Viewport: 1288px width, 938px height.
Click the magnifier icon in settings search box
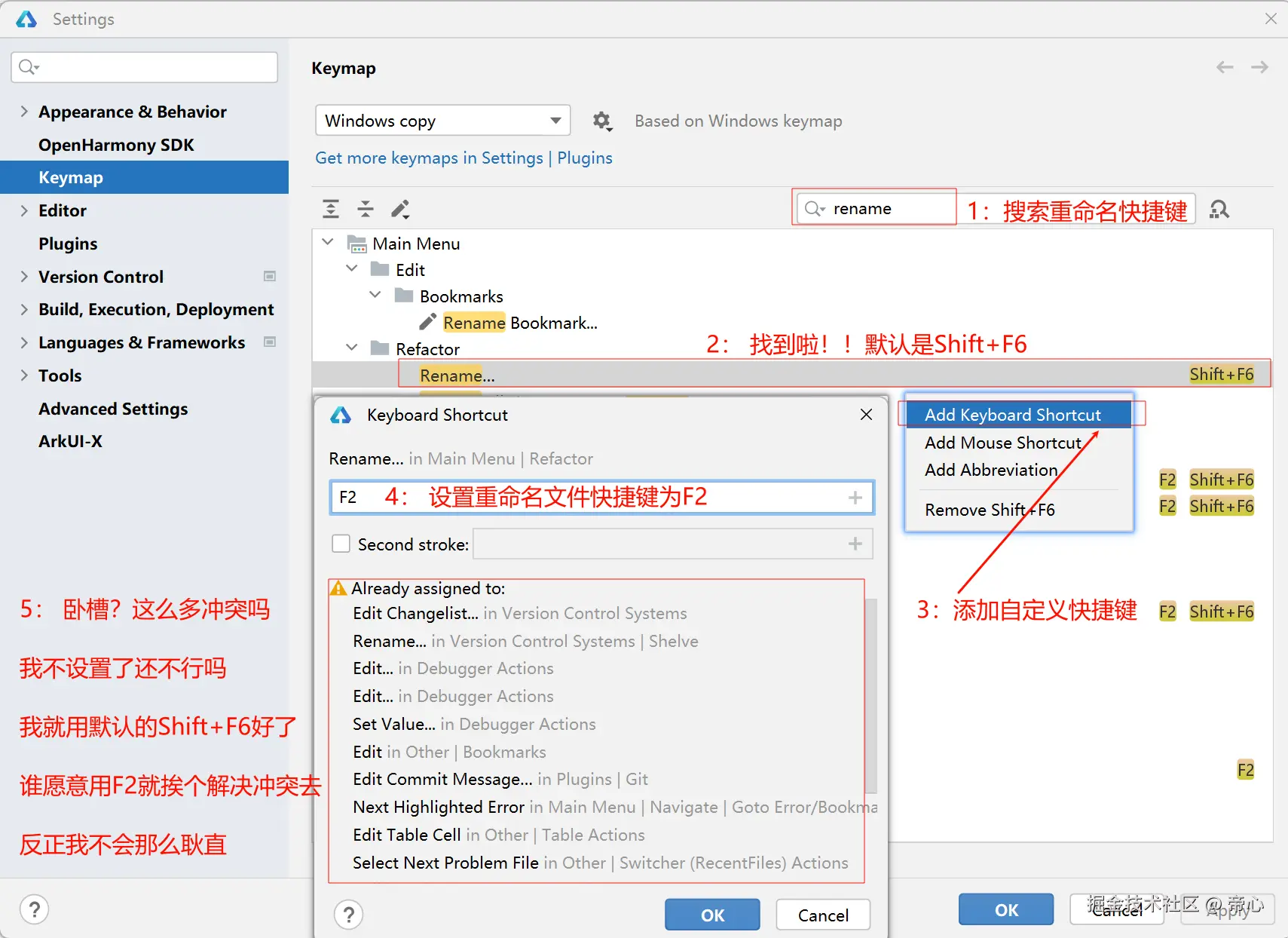(28, 67)
